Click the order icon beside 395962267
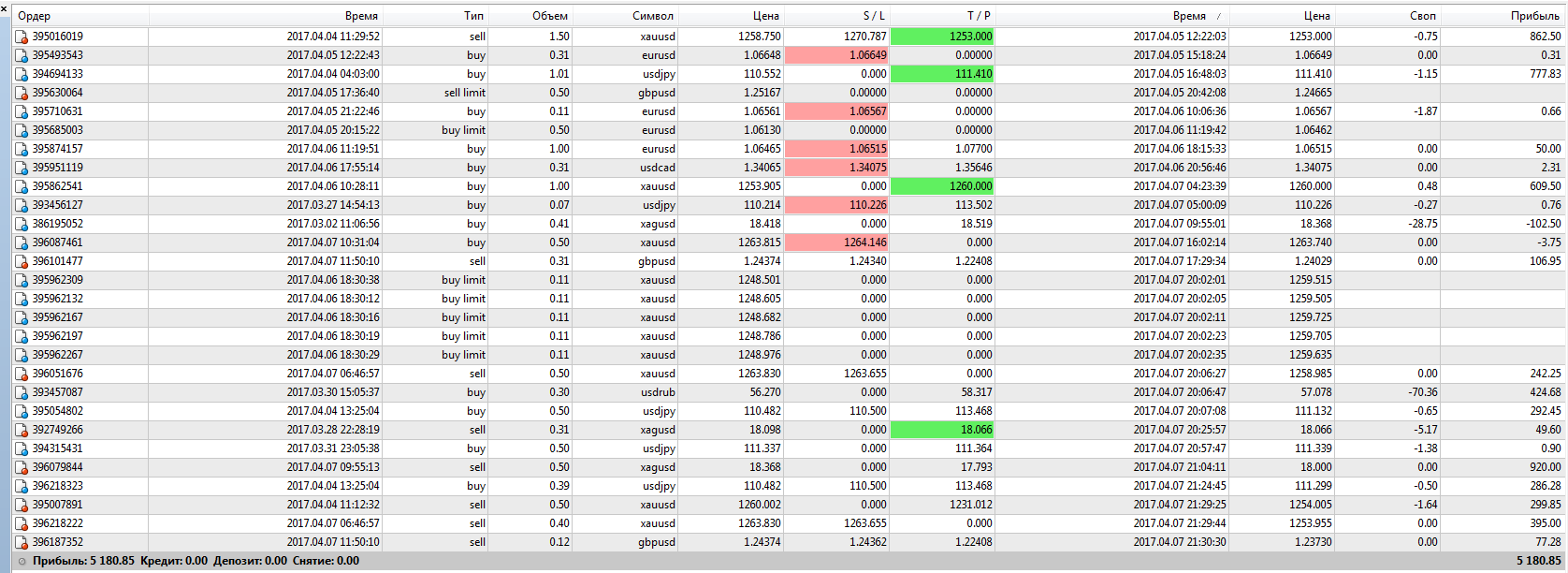 coord(21,355)
